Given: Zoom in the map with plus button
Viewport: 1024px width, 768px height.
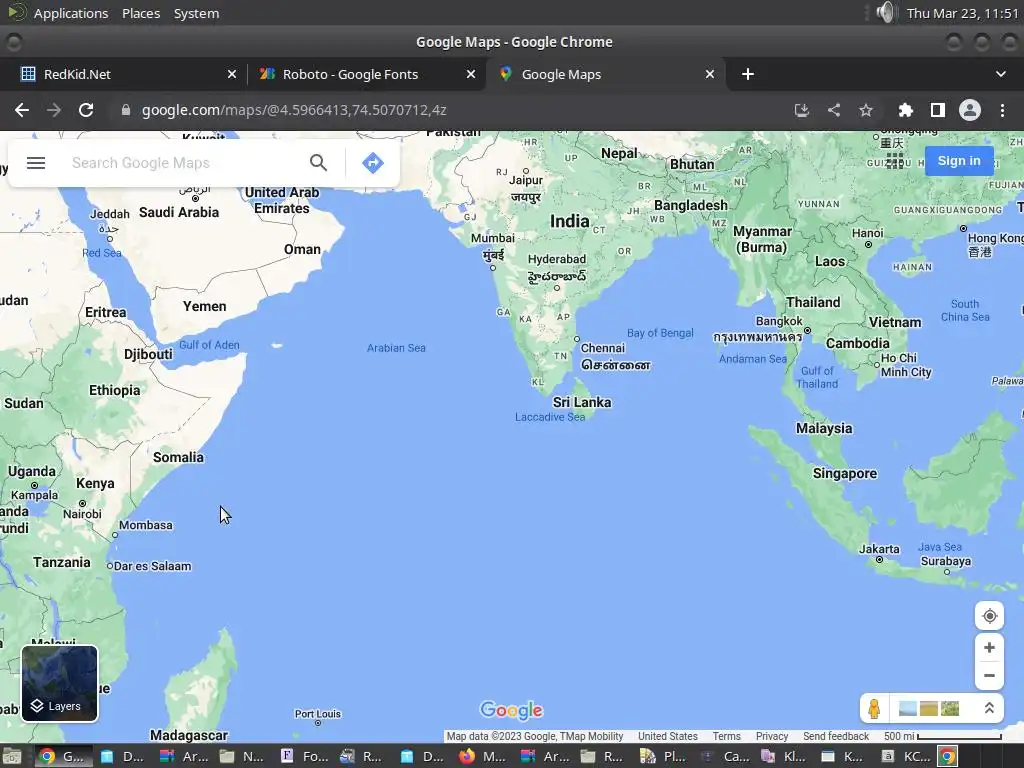Looking at the screenshot, I should (x=989, y=647).
